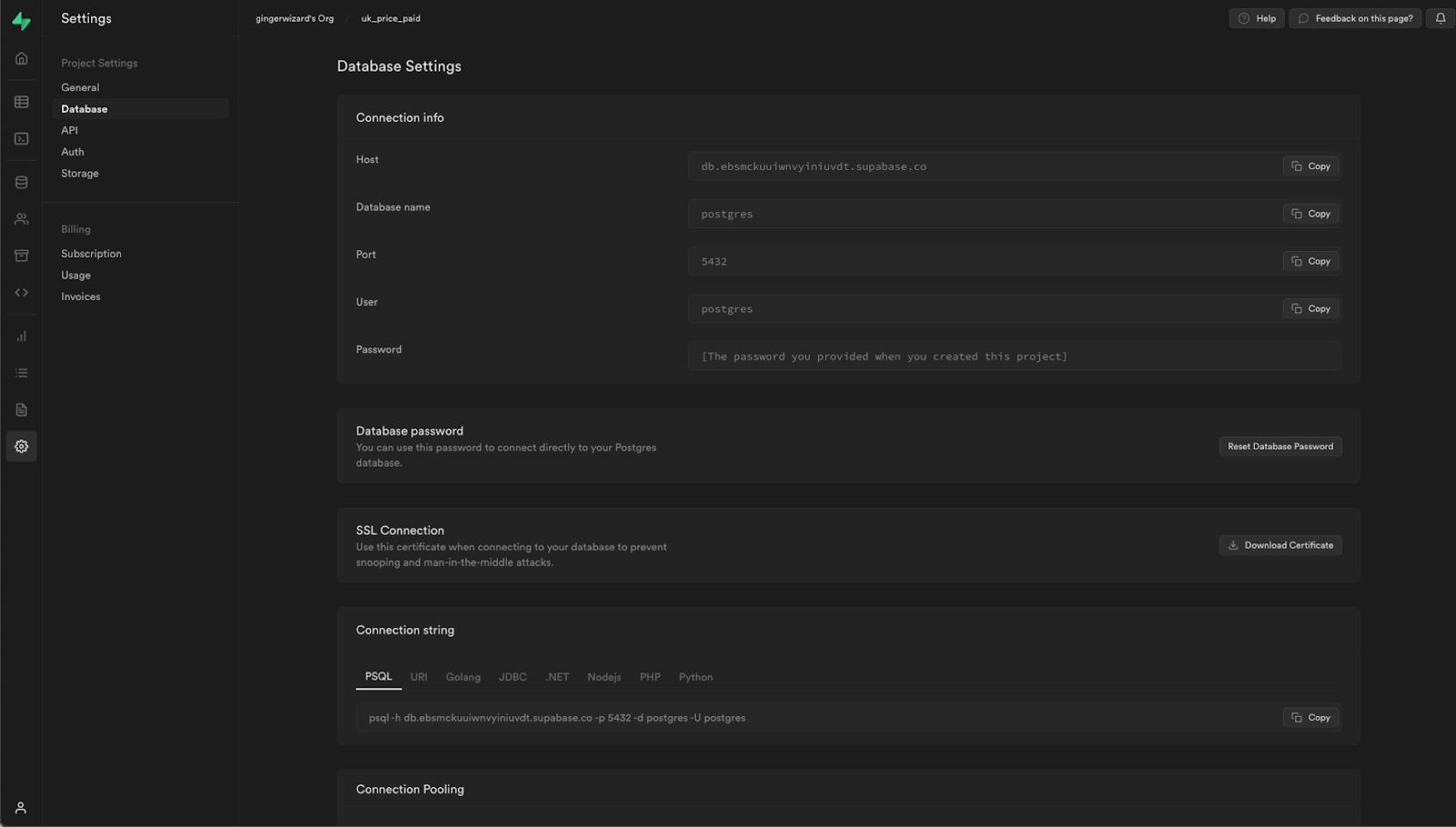This screenshot has height=827, width=1456.
Task: Open API under Project Settings
Action: click(x=69, y=130)
